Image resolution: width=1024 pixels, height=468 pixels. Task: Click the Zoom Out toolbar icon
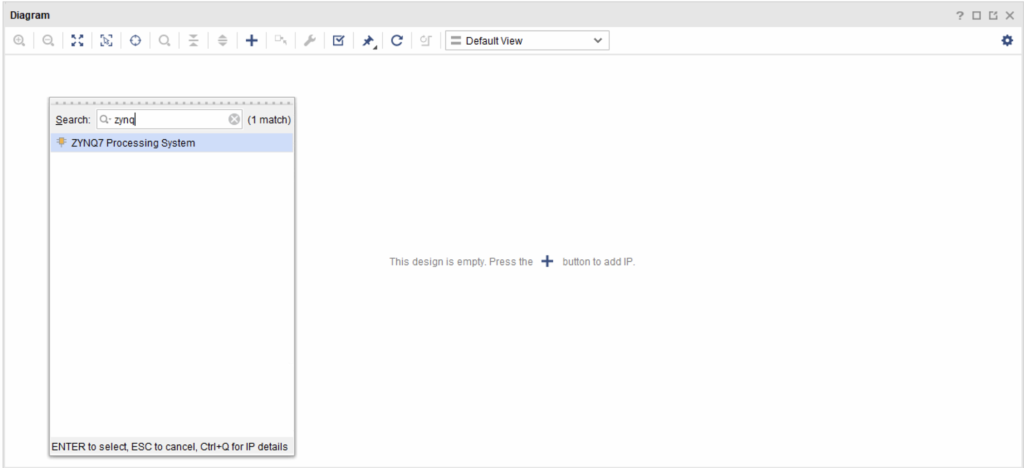(47, 41)
